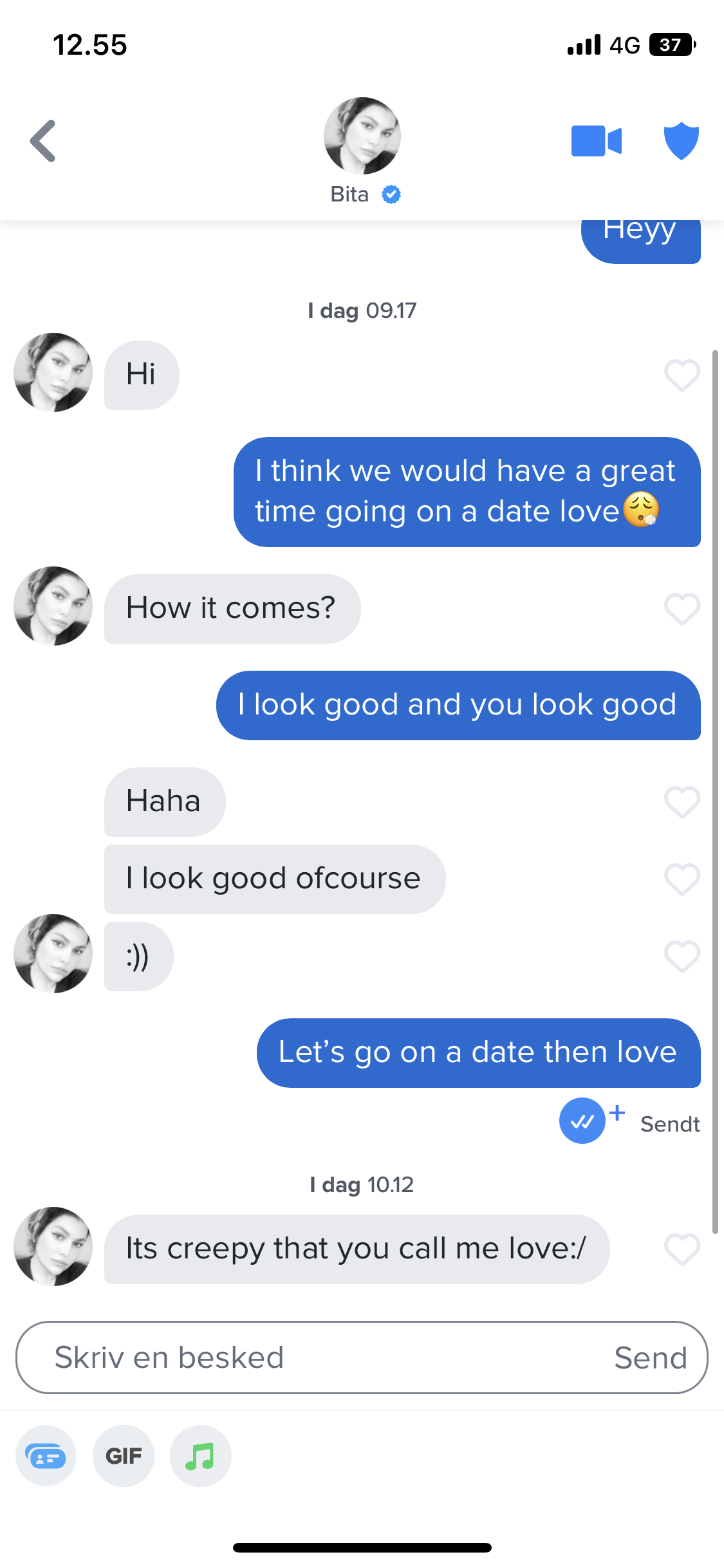Open the green music note song picker
Image resolution: width=724 pixels, height=1568 pixels.
(x=200, y=1455)
